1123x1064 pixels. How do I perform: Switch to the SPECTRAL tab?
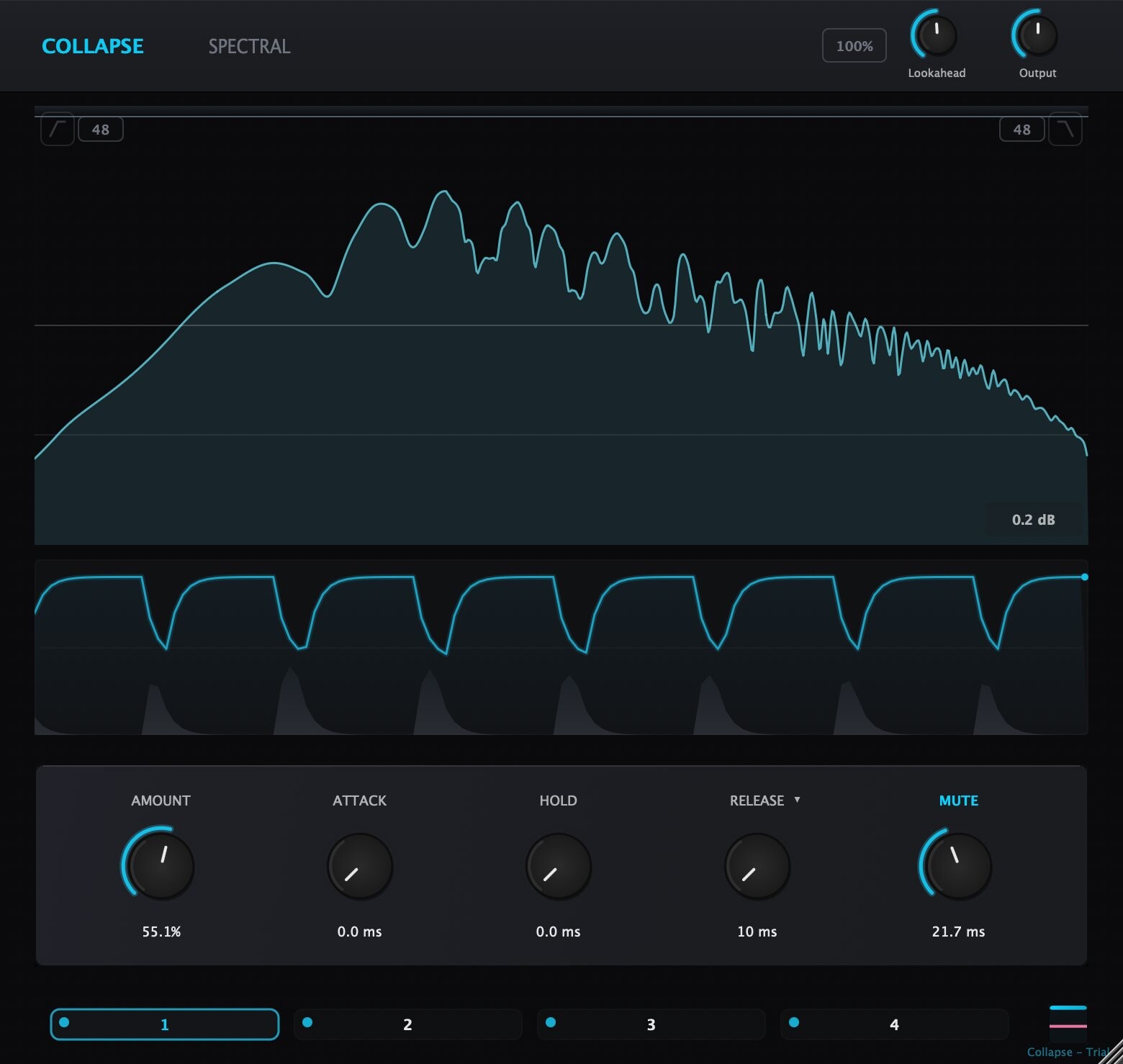249,45
